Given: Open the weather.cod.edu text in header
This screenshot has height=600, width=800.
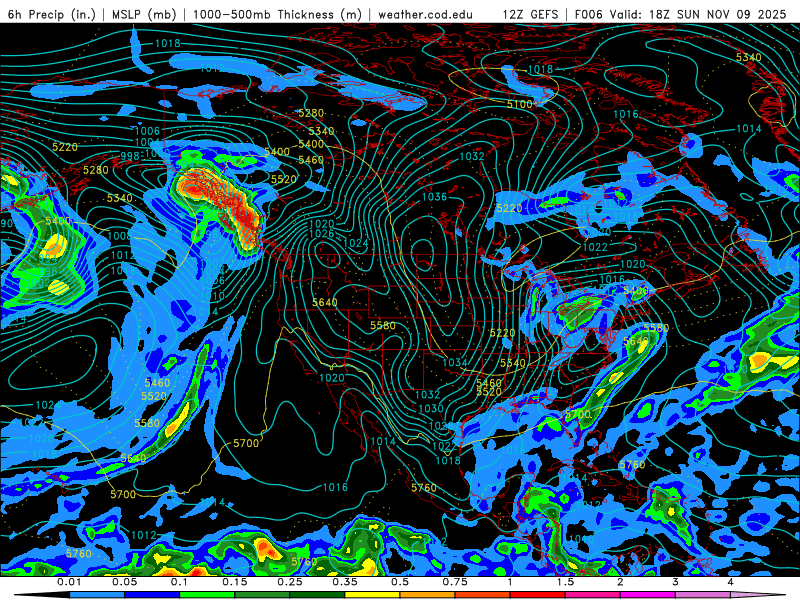Looking at the screenshot, I should click(x=425, y=14).
